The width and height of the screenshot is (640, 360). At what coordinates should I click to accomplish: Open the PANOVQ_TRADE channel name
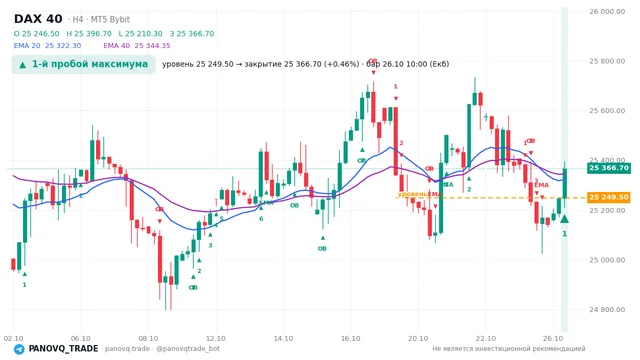point(63,349)
